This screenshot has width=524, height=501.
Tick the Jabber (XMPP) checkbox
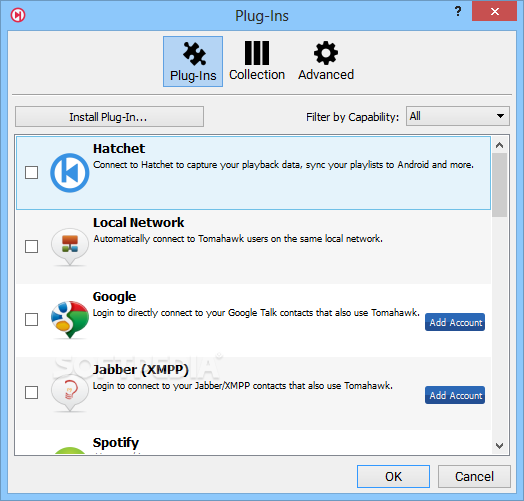[31, 392]
